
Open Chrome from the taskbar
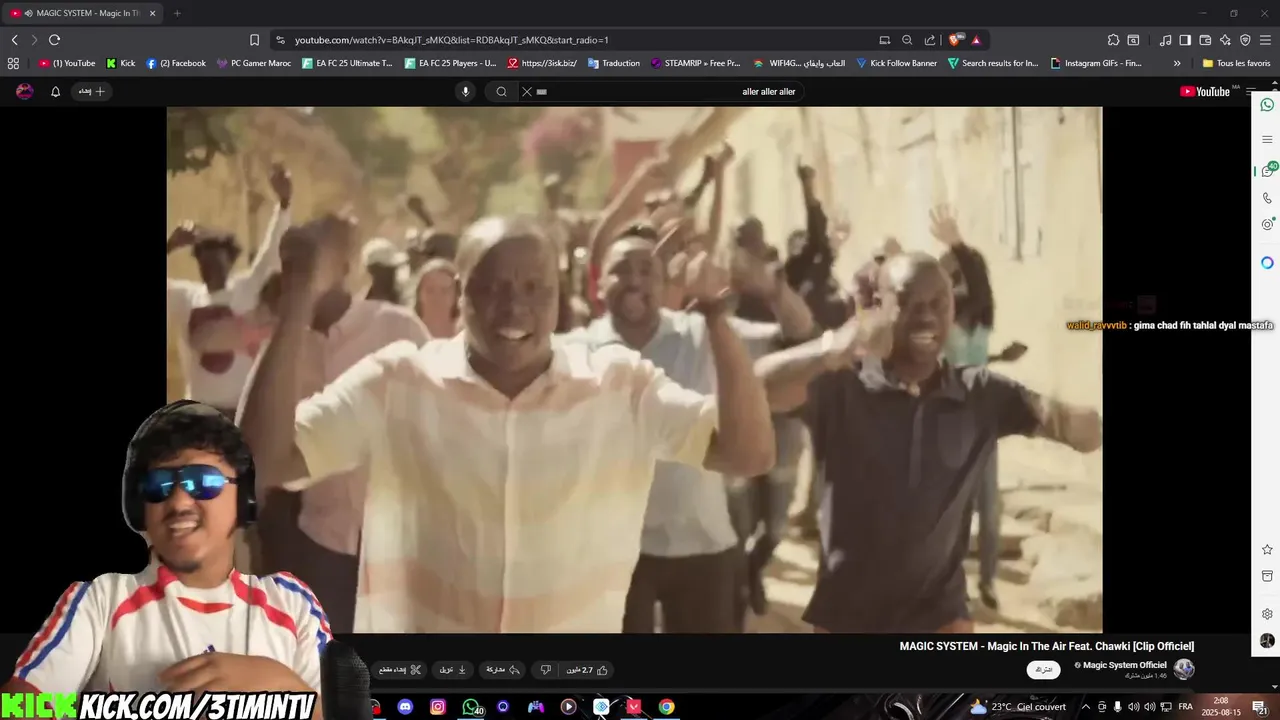(x=666, y=707)
